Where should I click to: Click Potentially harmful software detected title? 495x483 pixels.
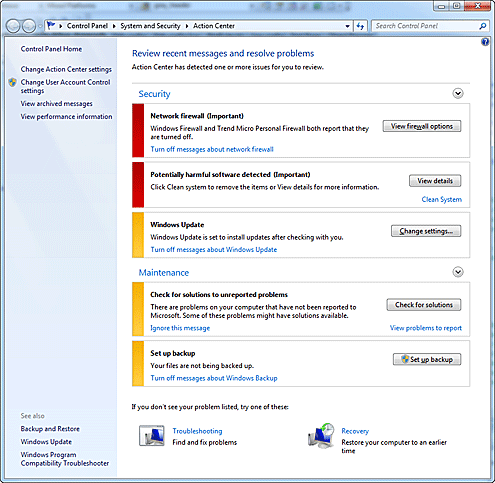[x=230, y=175]
